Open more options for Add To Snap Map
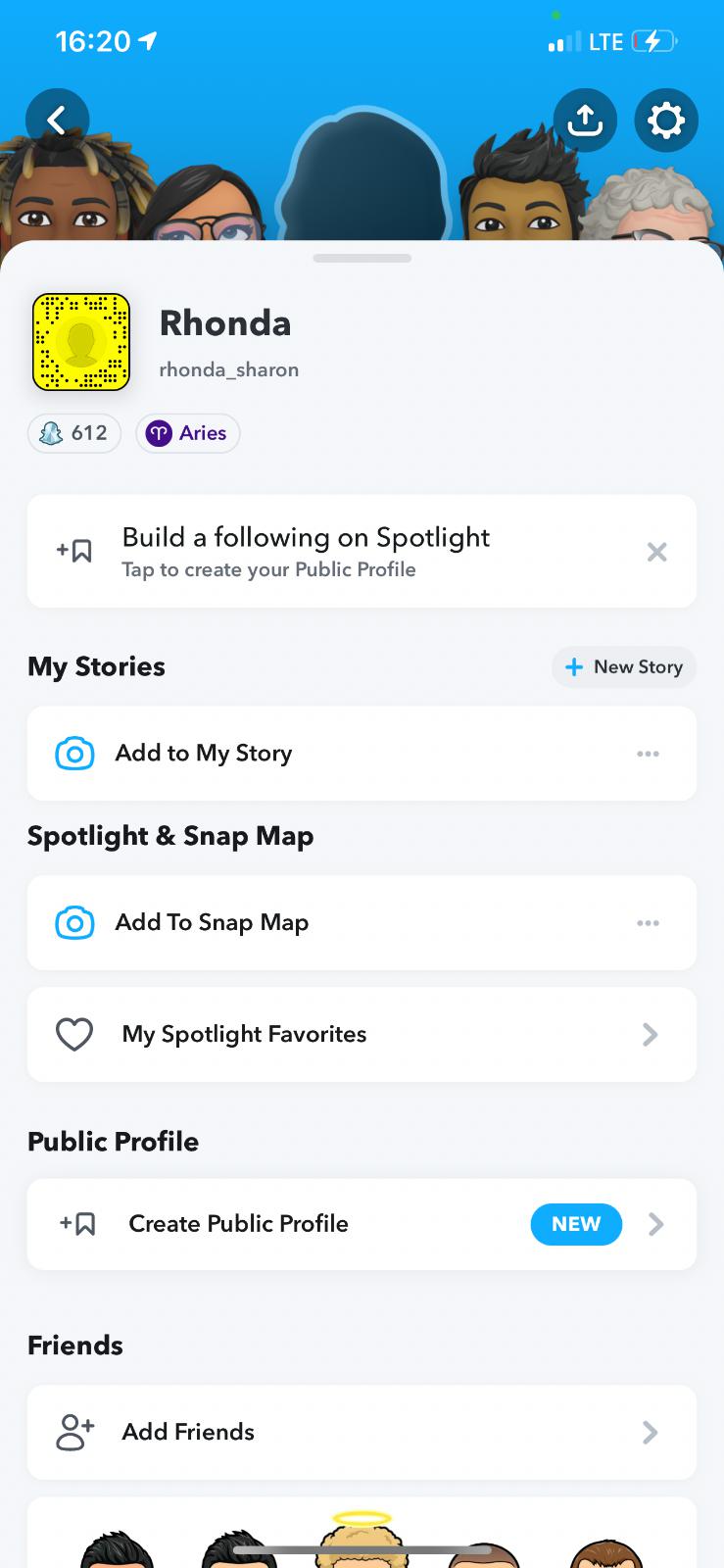 648,923
